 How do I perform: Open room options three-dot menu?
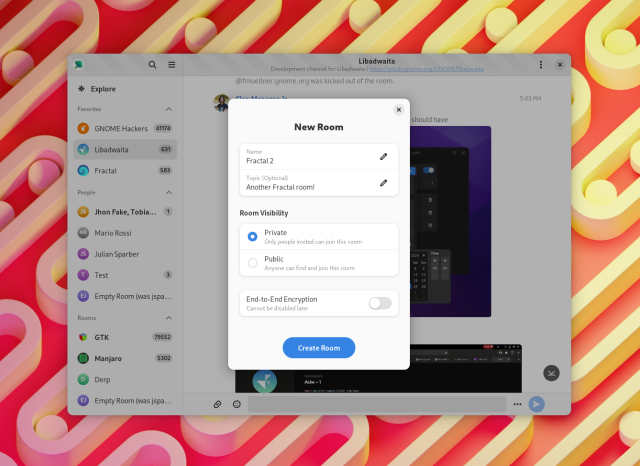click(541, 64)
